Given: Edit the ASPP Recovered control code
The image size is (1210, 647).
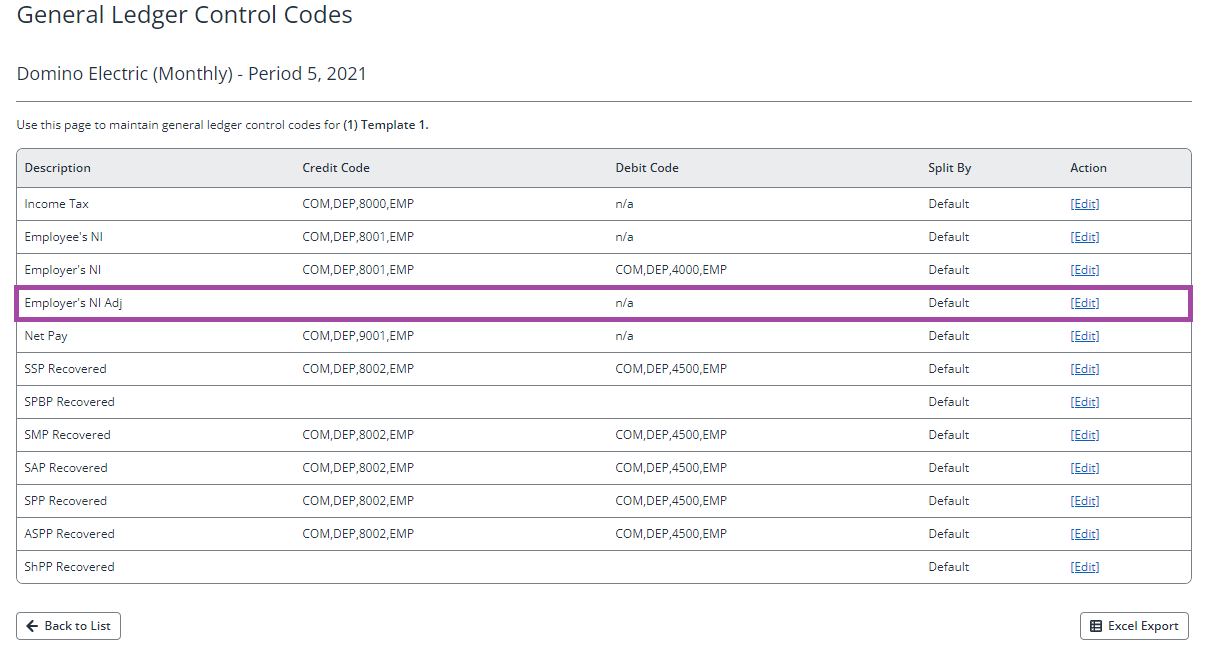Looking at the screenshot, I should coord(1084,533).
